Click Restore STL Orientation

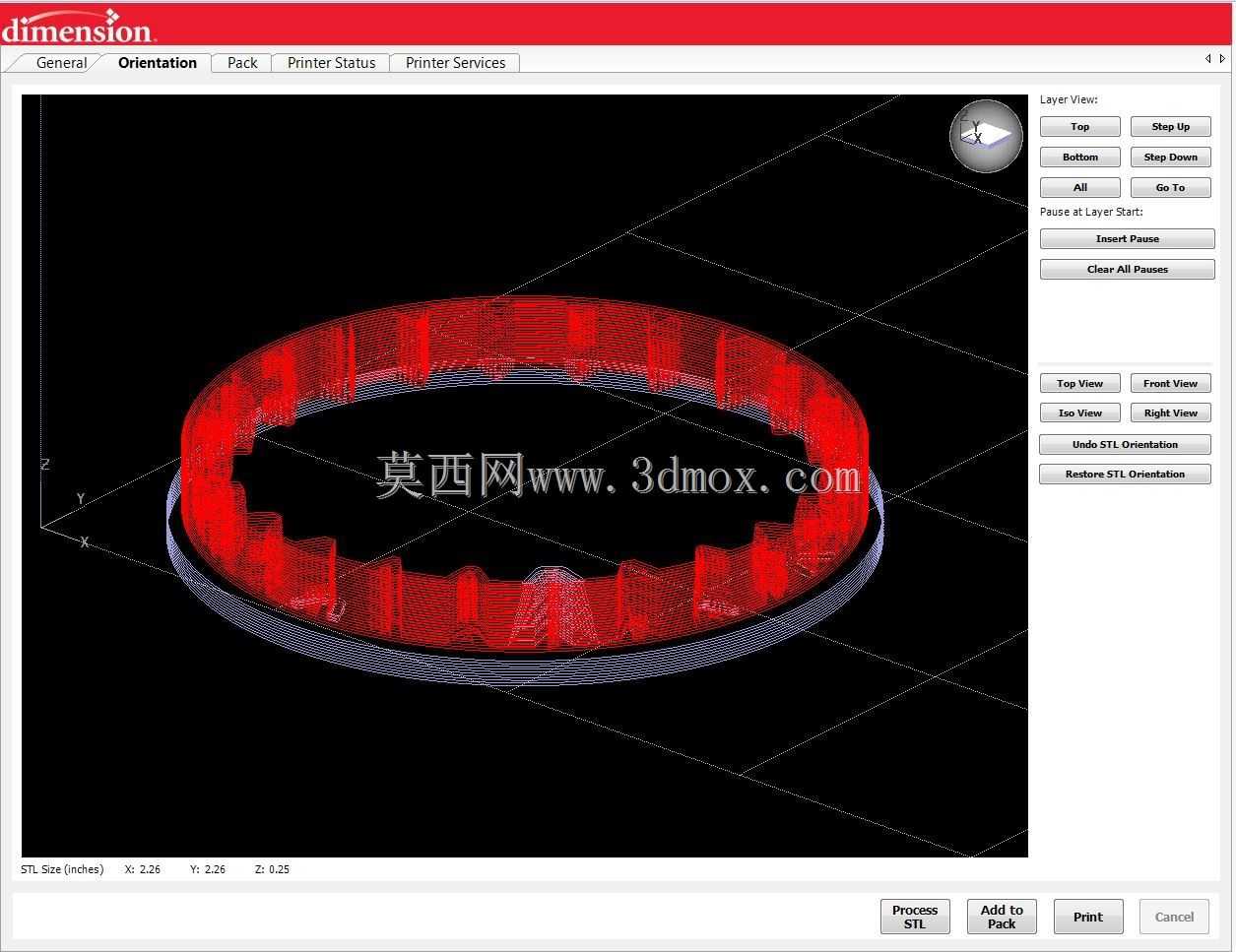(1125, 475)
